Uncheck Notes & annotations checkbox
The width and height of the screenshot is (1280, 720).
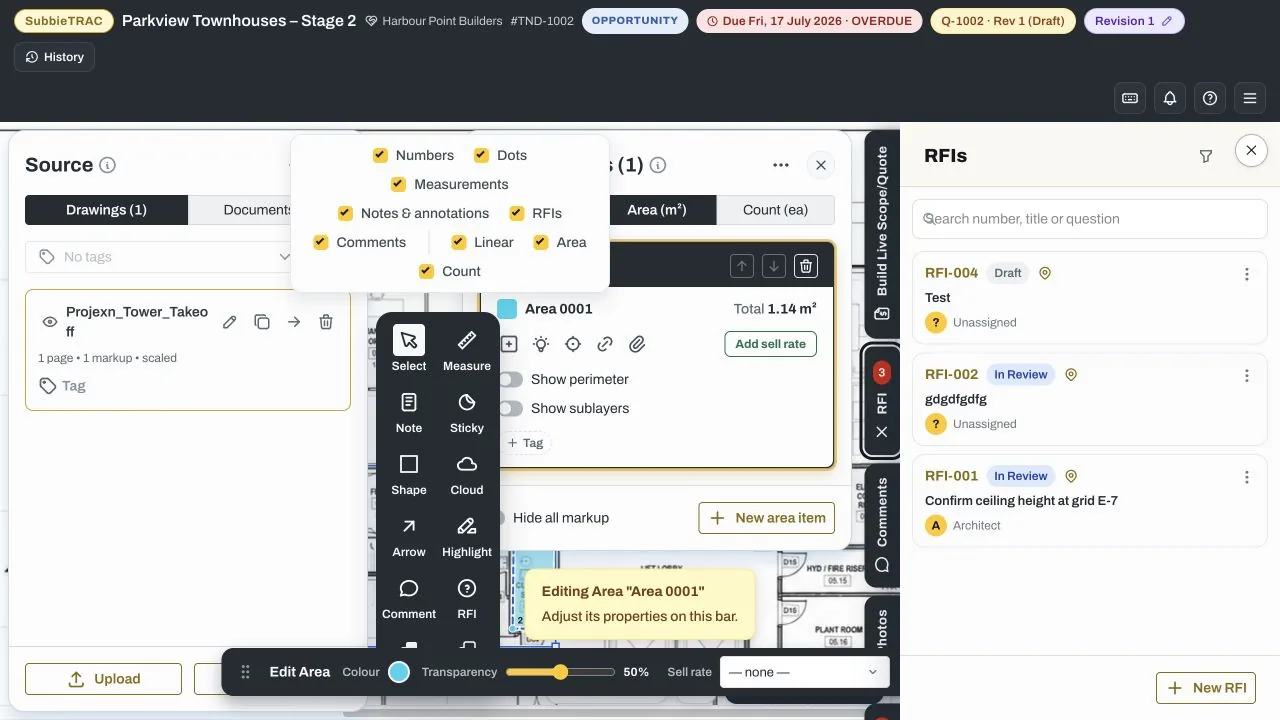coord(345,213)
